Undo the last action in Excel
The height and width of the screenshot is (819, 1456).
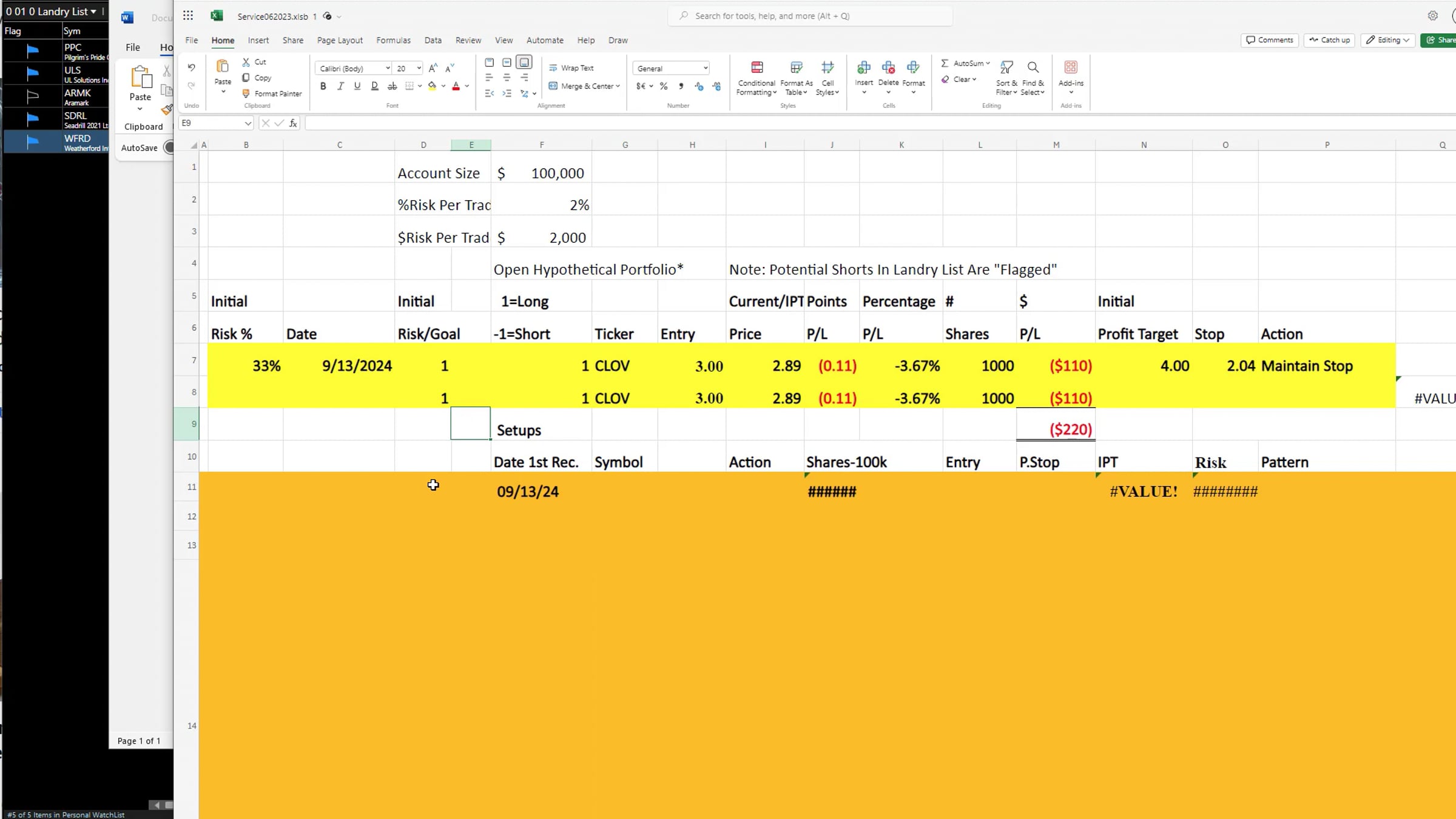(x=191, y=67)
